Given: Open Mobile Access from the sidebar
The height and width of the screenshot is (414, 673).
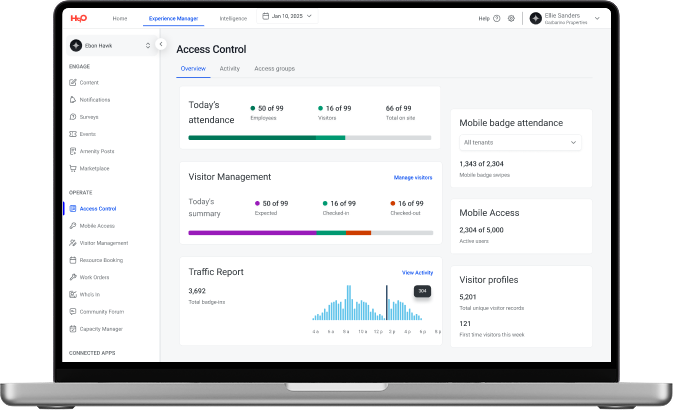Looking at the screenshot, I should 97,226.
